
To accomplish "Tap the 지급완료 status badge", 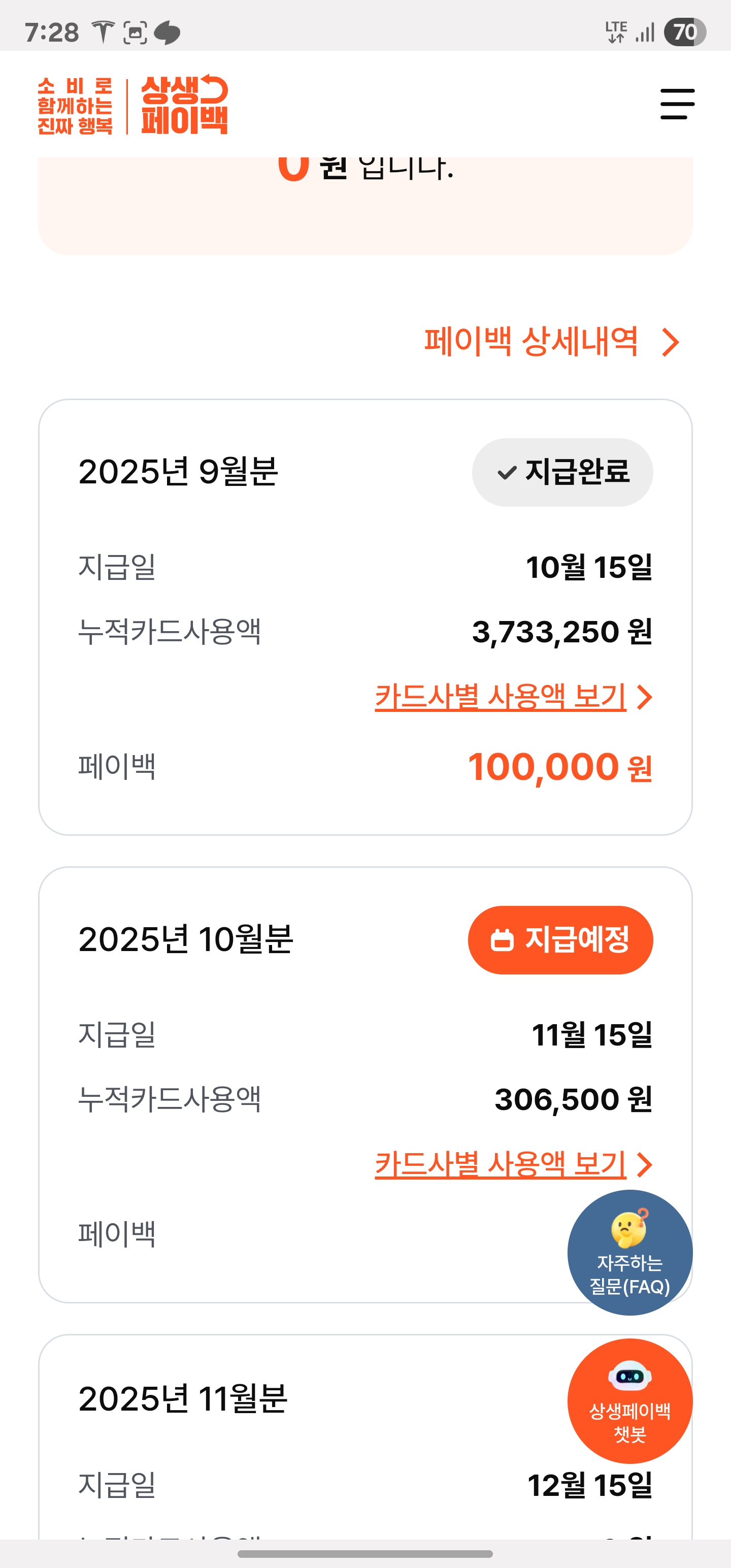I will coord(562,472).
